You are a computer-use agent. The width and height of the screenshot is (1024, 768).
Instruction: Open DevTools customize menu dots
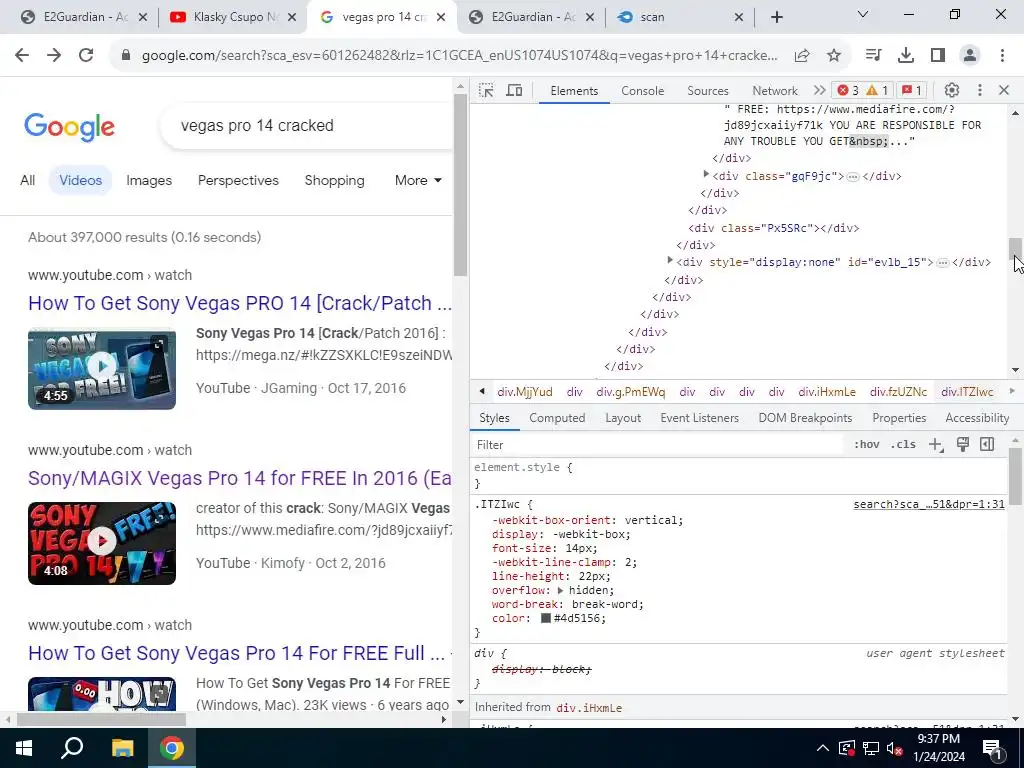click(980, 90)
